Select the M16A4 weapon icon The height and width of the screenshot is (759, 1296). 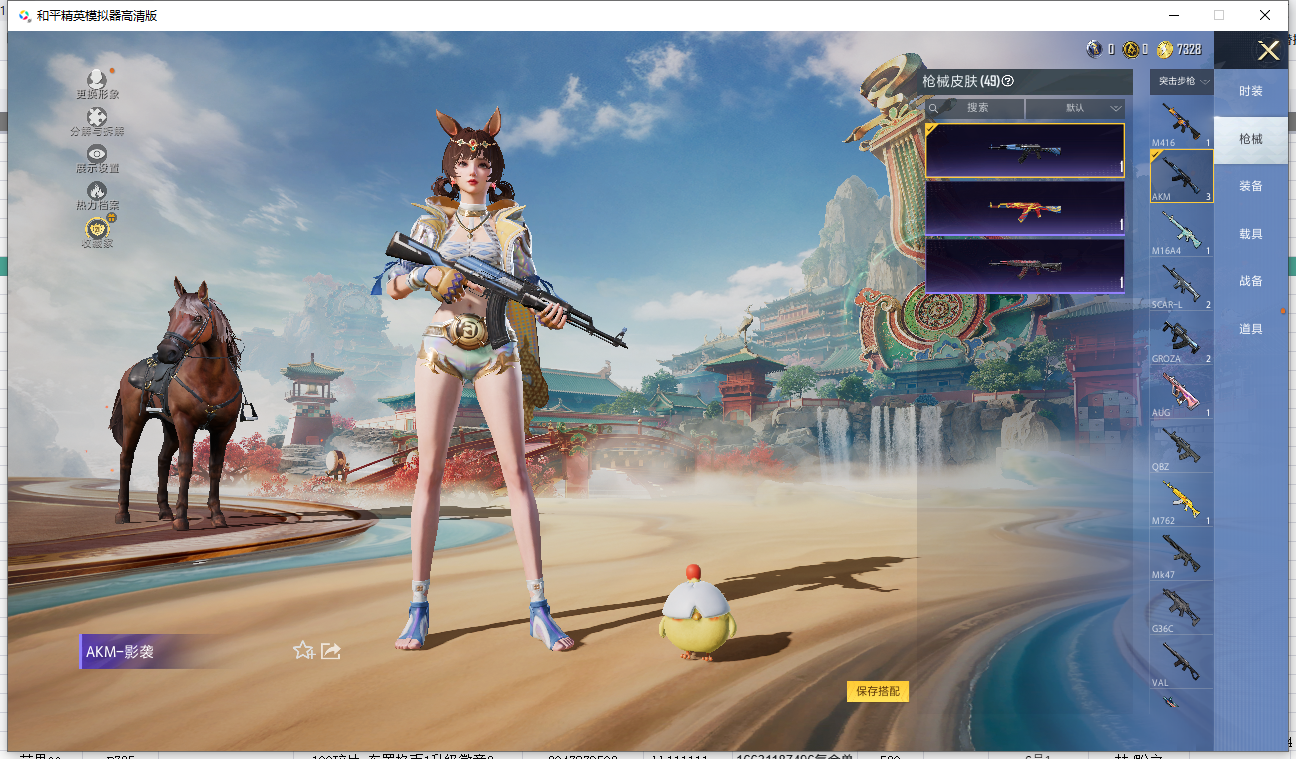(1181, 230)
